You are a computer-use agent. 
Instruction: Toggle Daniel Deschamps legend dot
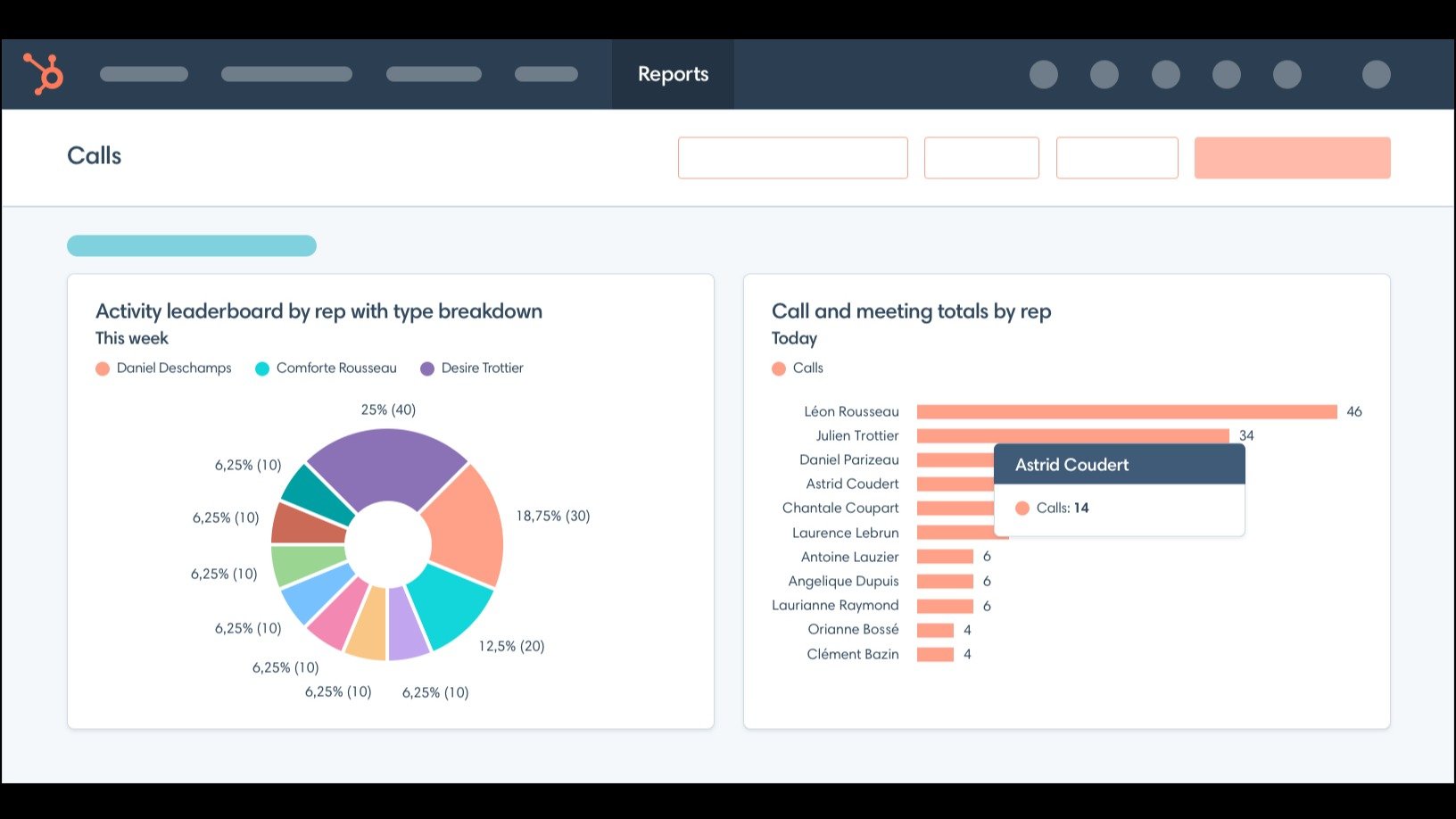pyautogui.click(x=103, y=368)
